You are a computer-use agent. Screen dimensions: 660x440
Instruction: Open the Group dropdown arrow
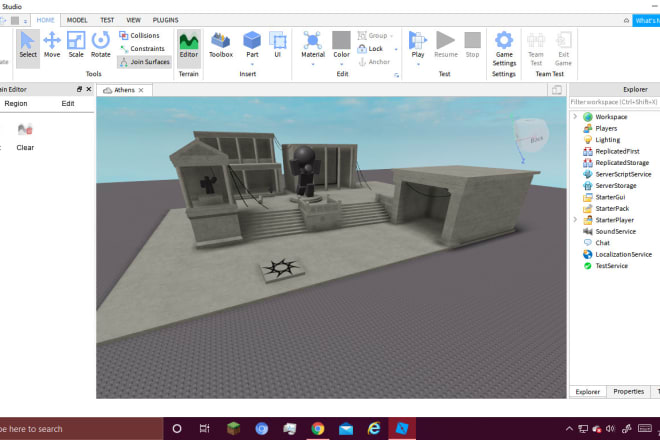tap(392, 36)
